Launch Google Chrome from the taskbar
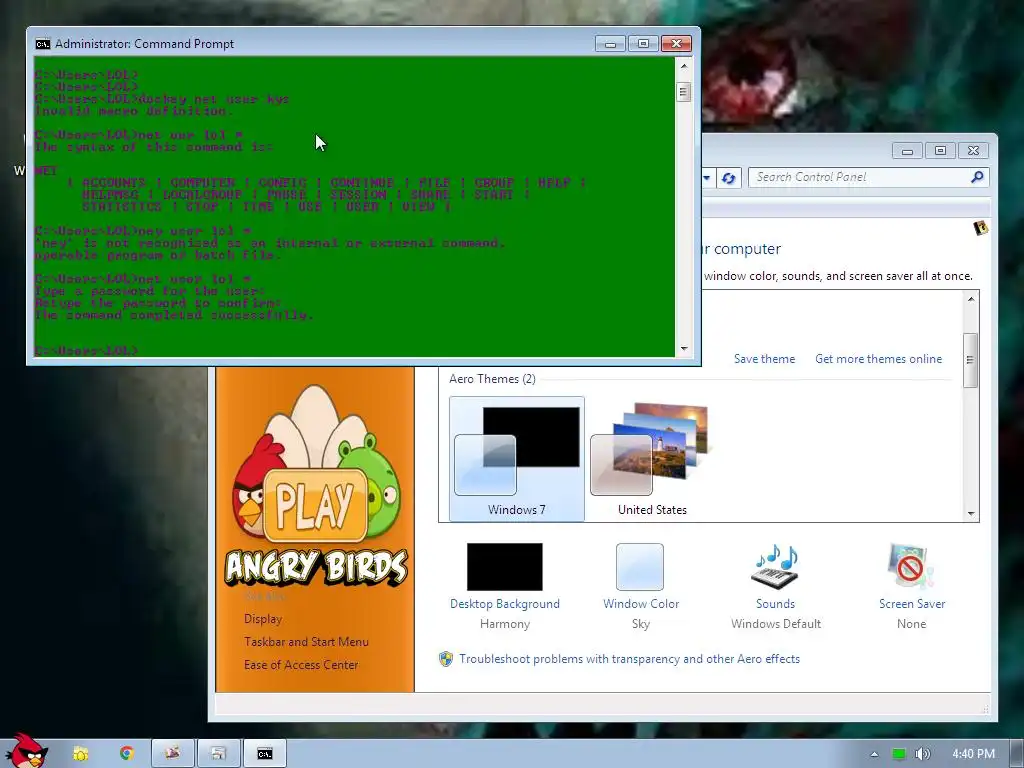 [127, 754]
